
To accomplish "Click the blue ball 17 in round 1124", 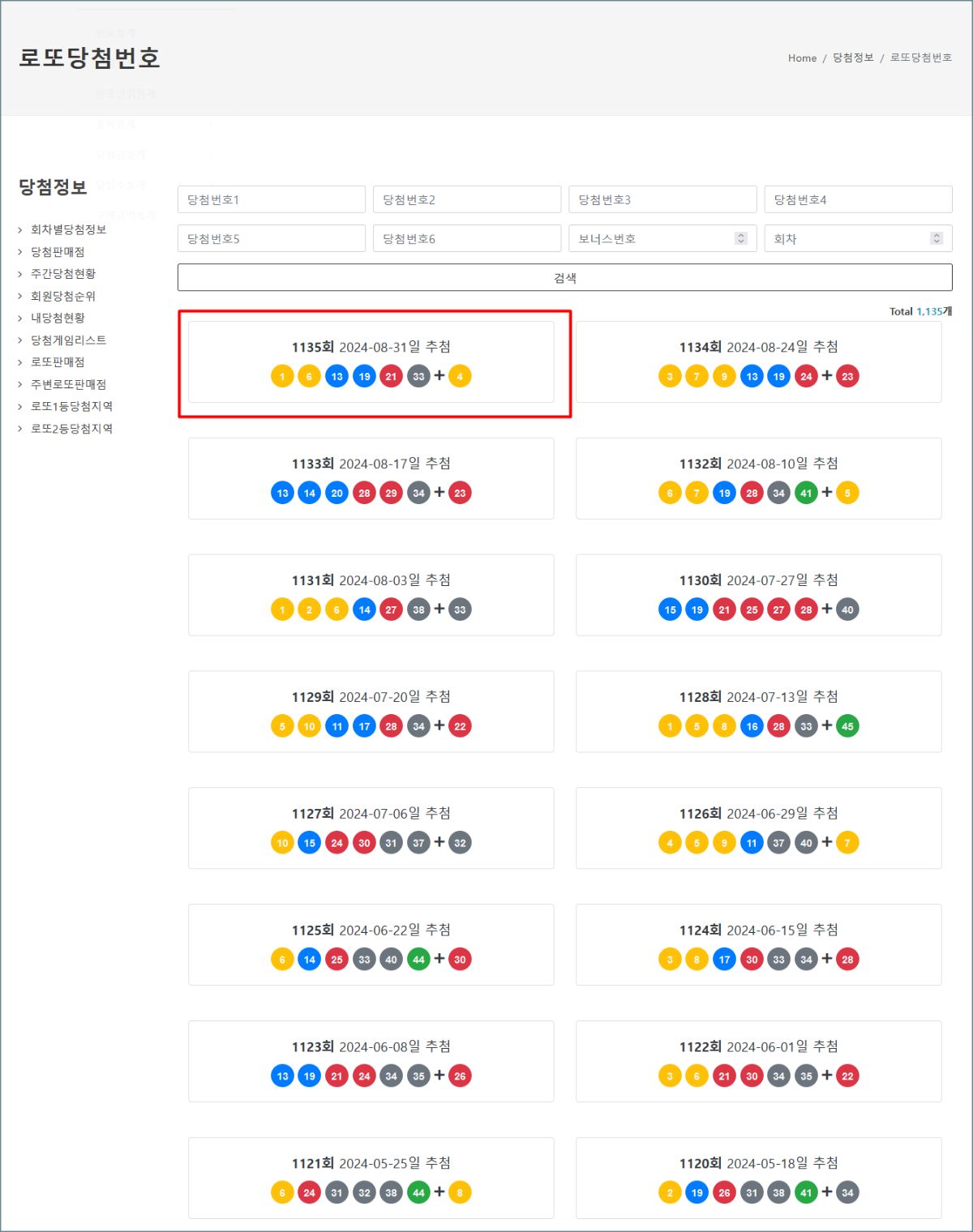I will (x=724, y=960).
